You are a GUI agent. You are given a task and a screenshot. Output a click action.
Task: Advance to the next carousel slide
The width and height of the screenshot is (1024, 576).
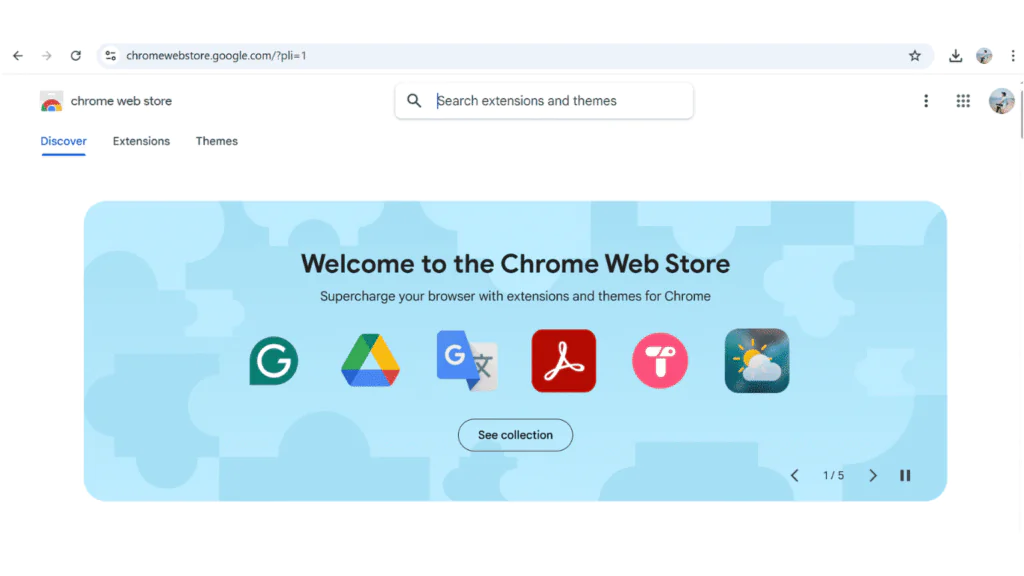pos(872,475)
